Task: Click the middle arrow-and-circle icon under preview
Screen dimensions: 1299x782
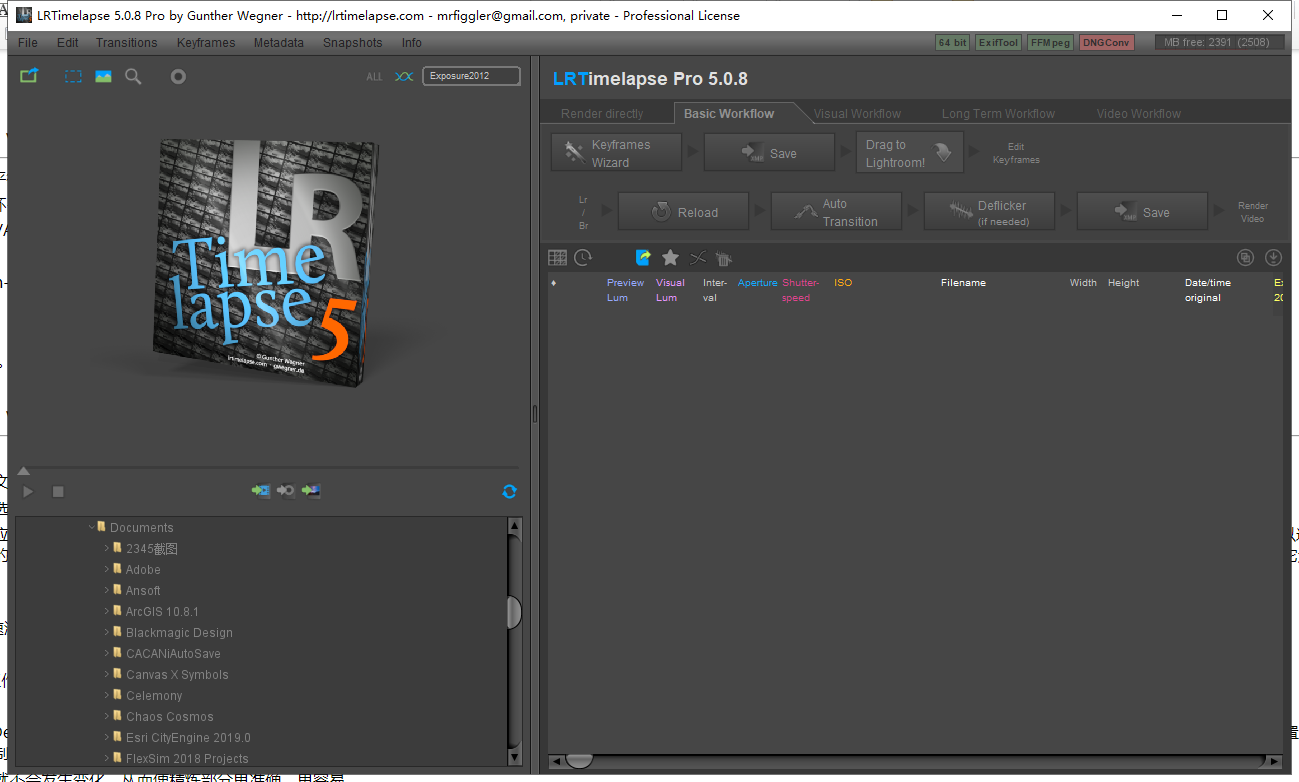Action: click(286, 491)
